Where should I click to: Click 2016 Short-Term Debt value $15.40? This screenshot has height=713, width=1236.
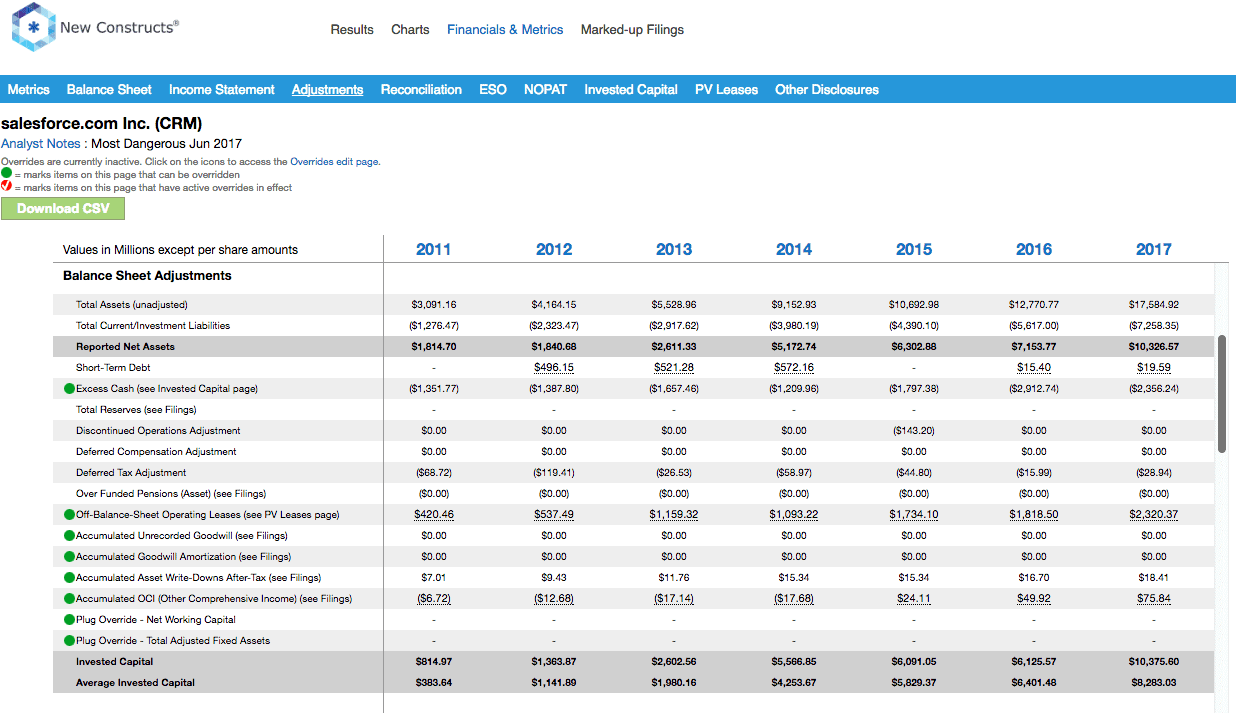pyautogui.click(x=1034, y=368)
